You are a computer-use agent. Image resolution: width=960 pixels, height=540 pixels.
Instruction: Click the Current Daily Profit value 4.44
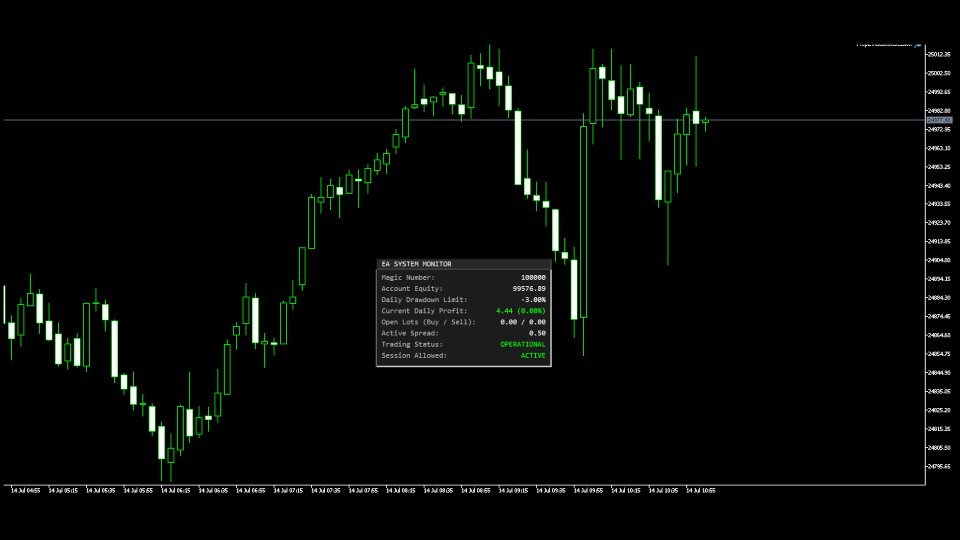[x=504, y=311]
